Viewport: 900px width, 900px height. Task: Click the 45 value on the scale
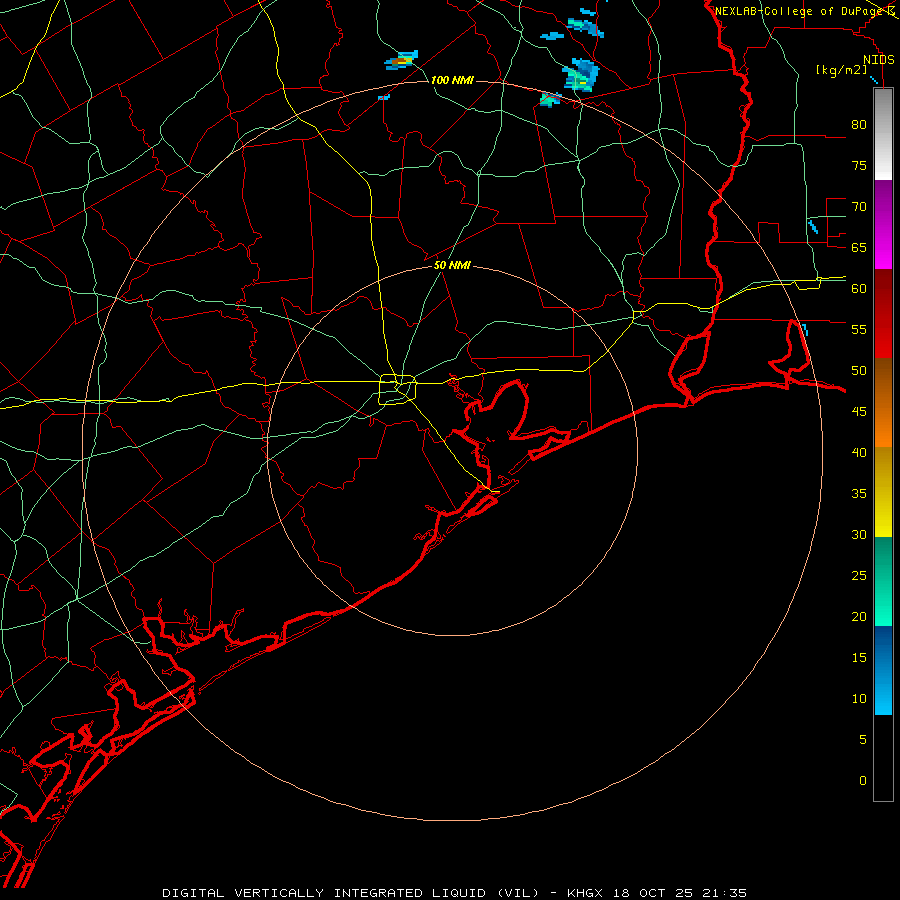(x=859, y=412)
